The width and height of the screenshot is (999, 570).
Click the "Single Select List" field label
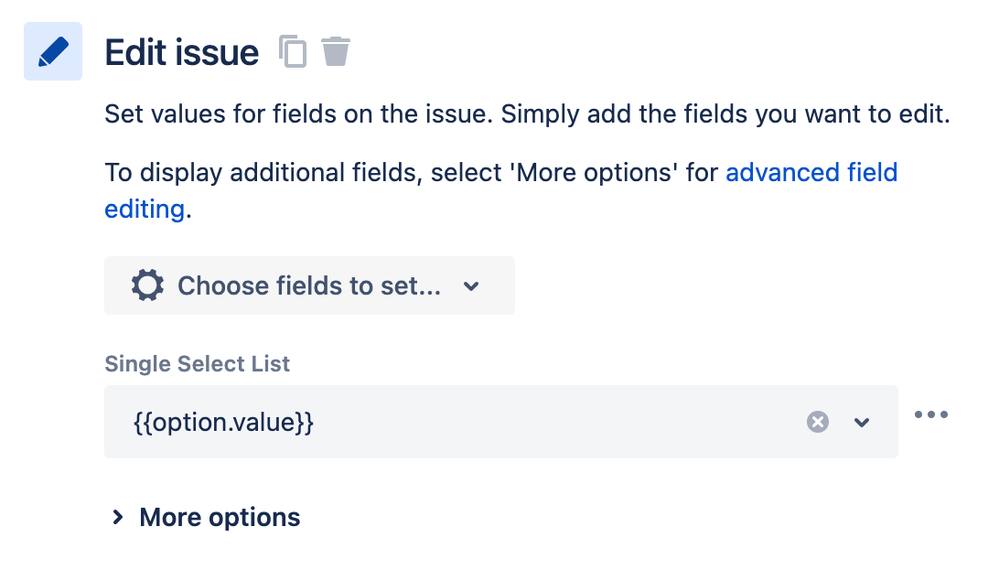coord(197,364)
